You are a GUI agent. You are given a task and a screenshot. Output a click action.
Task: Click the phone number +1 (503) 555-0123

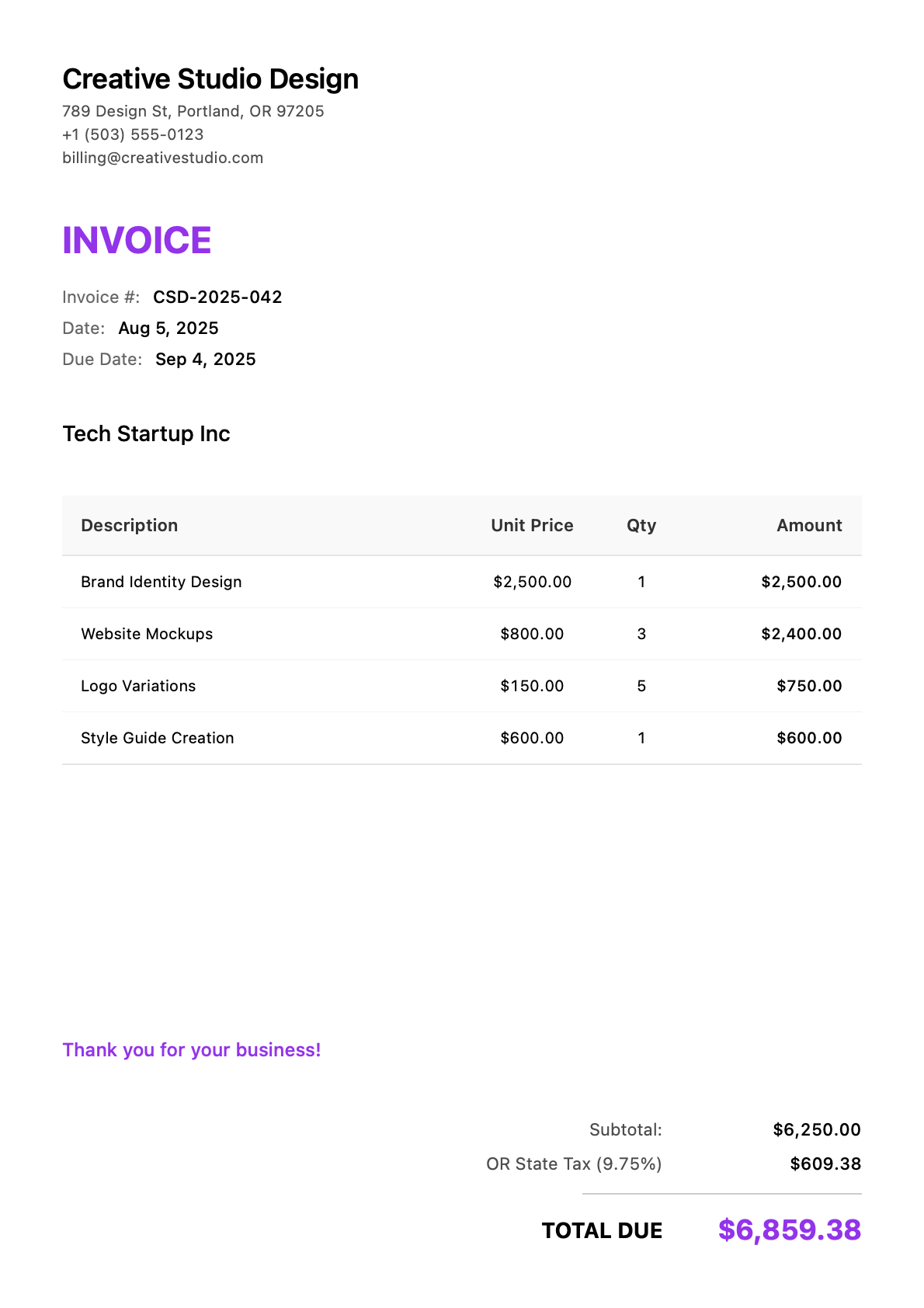point(133,134)
